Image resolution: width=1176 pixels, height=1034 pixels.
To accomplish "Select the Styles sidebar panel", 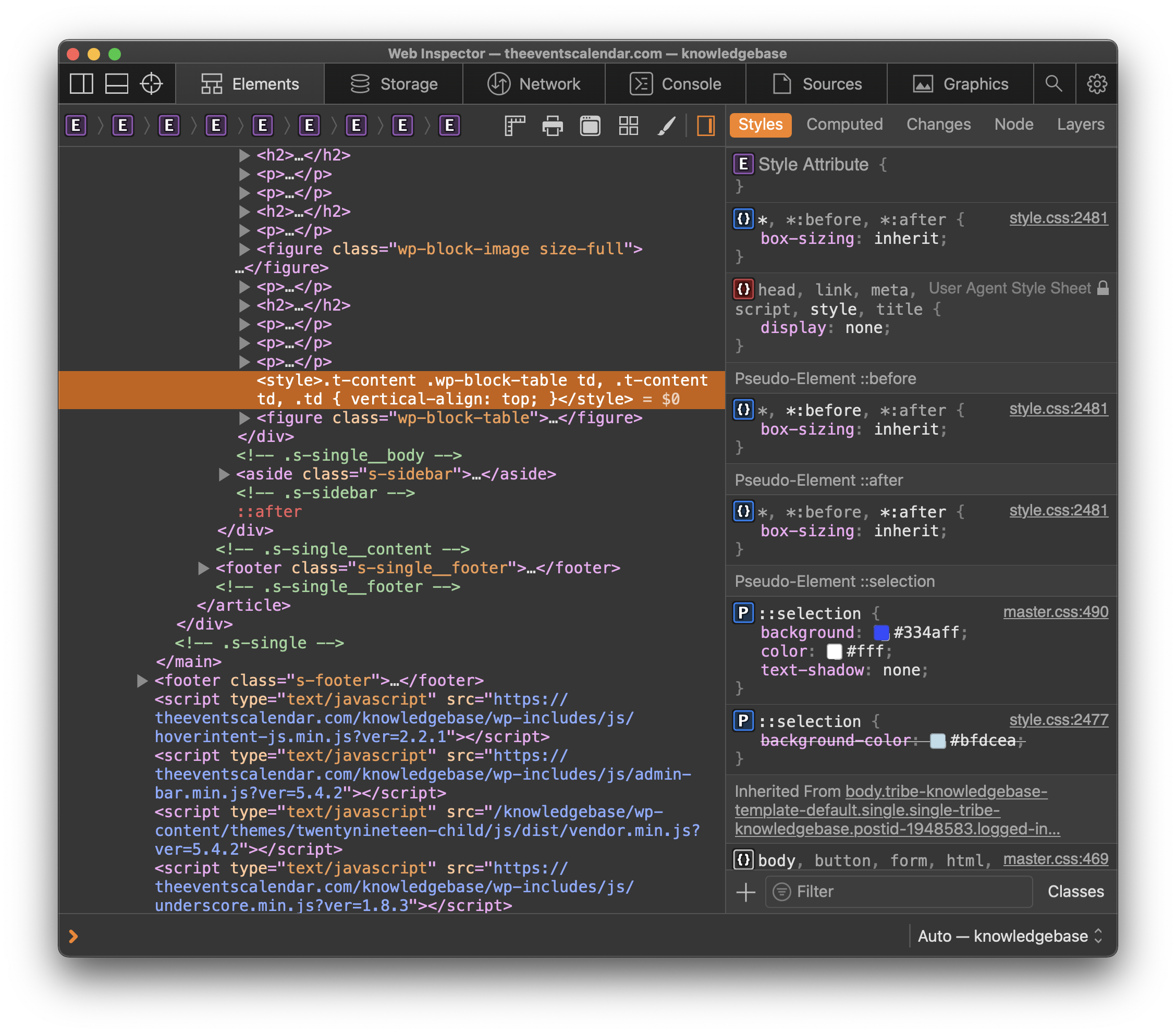I will (760, 124).
